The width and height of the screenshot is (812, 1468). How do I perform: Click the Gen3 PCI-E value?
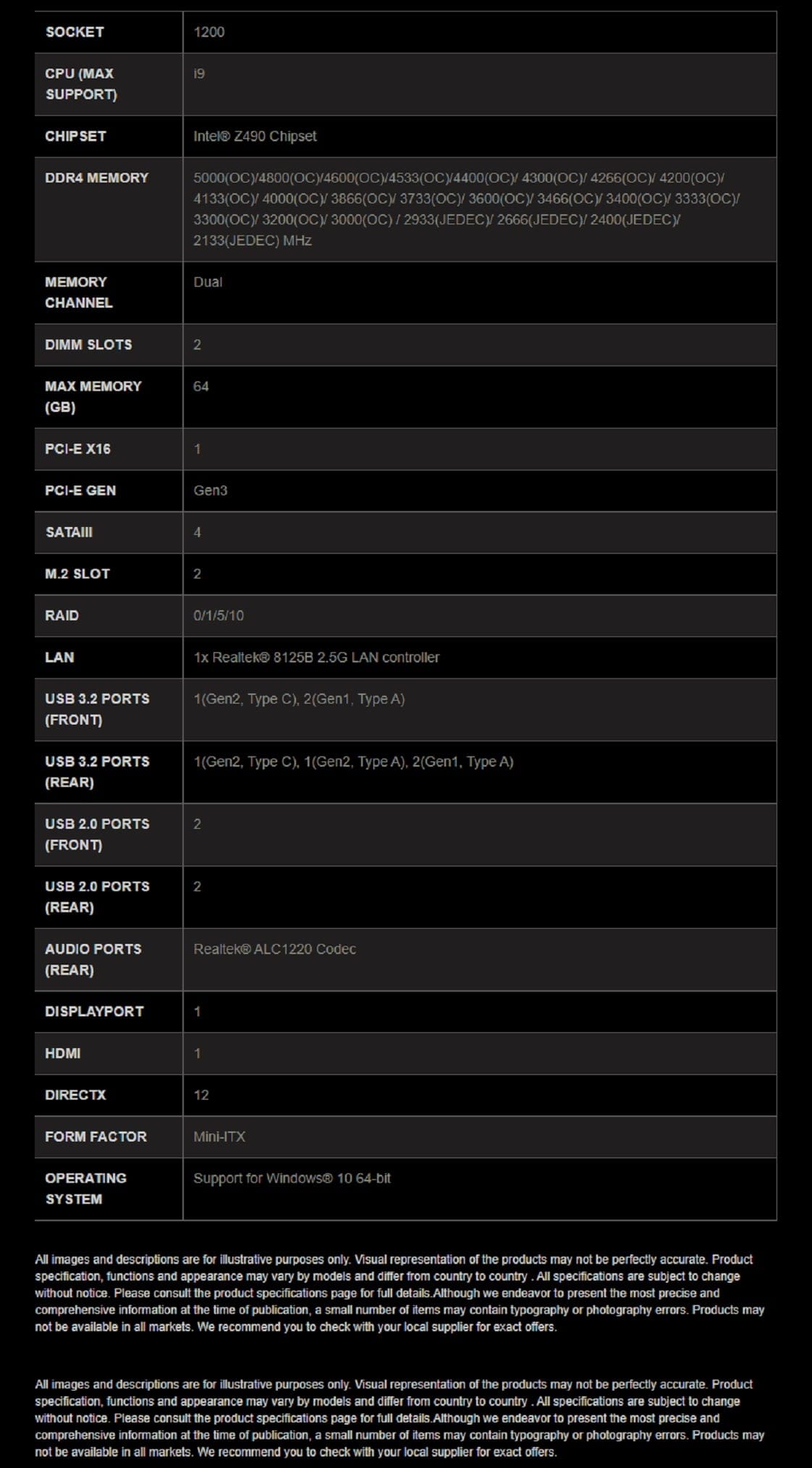click(x=210, y=491)
